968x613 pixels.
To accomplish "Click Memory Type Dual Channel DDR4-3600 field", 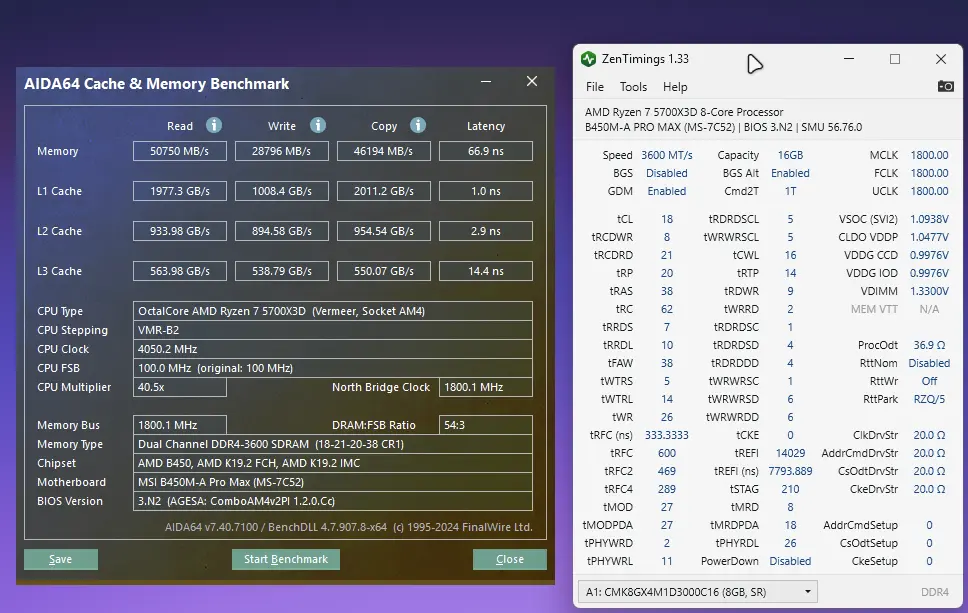I will point(333,444).
